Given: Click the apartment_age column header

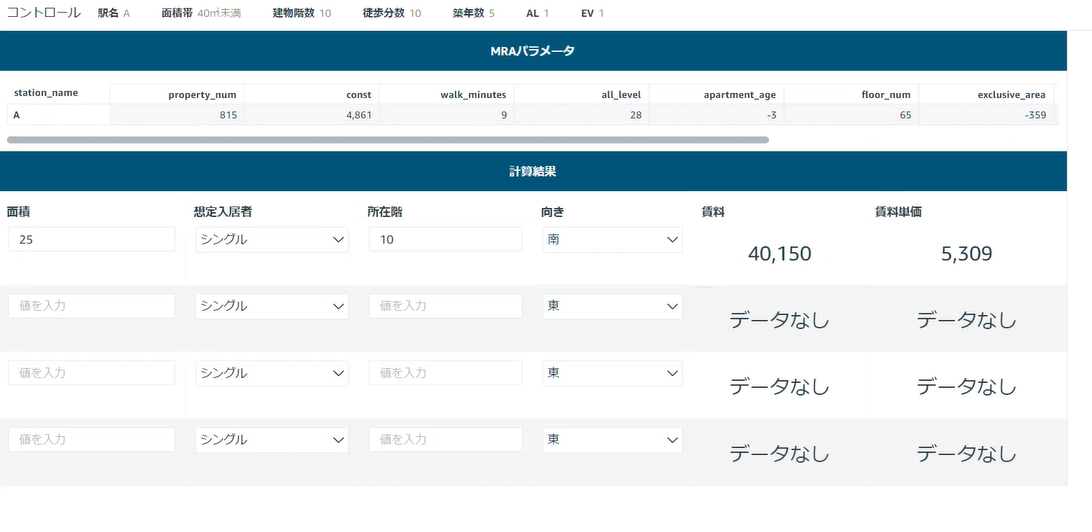Looking at the screenshot, I should click(740, 95).
